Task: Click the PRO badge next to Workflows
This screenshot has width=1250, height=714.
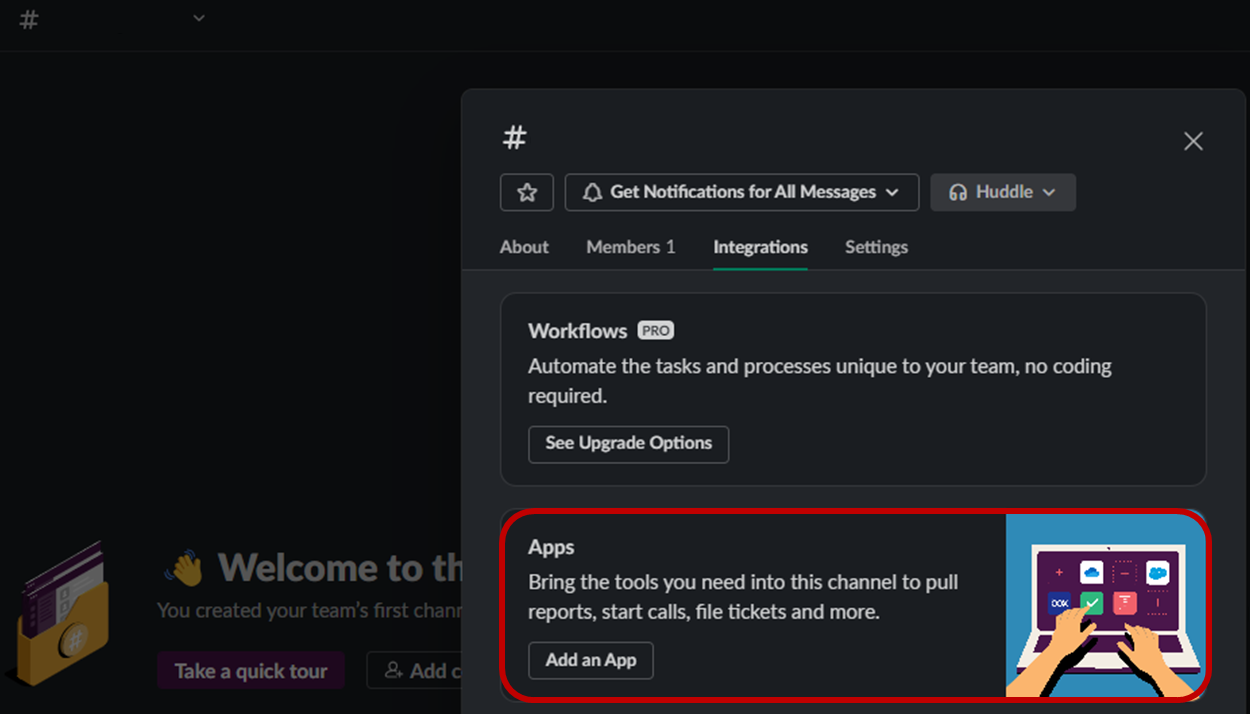Action: pyautogui.click(x=657, y=330)
